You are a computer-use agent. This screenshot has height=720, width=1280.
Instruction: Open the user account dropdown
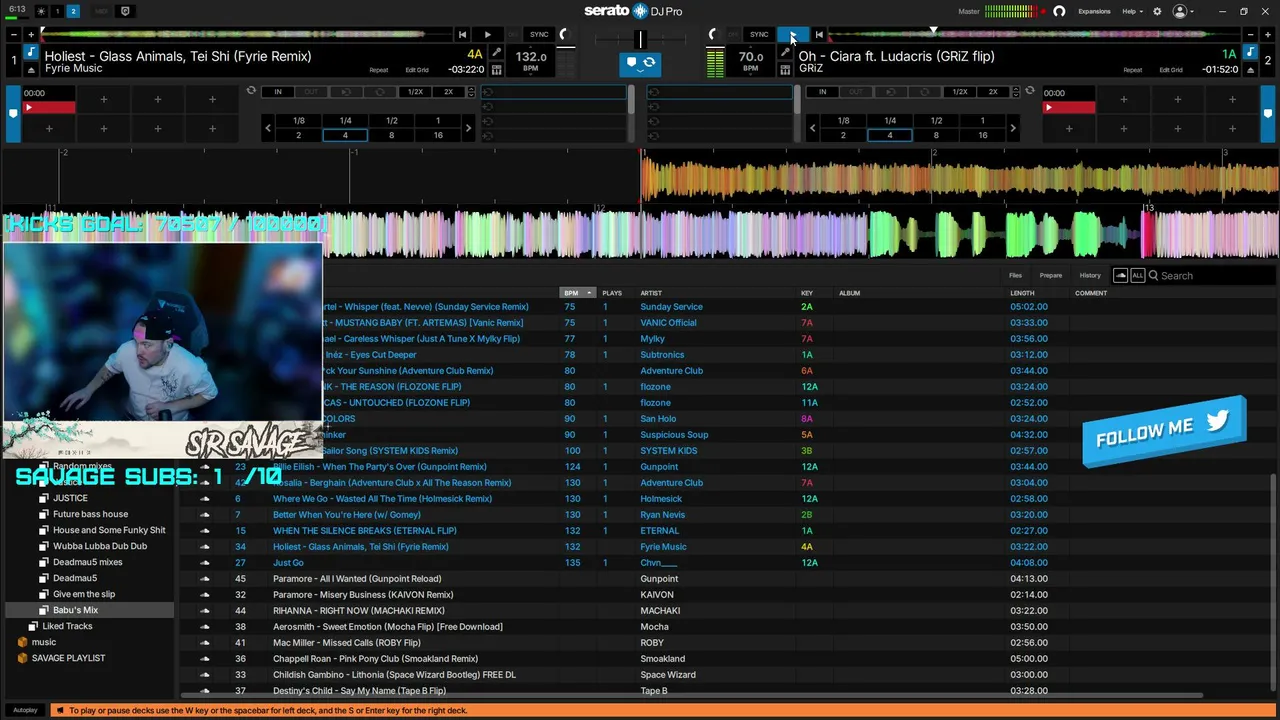pyautogui.click(x=1184, y=11)
